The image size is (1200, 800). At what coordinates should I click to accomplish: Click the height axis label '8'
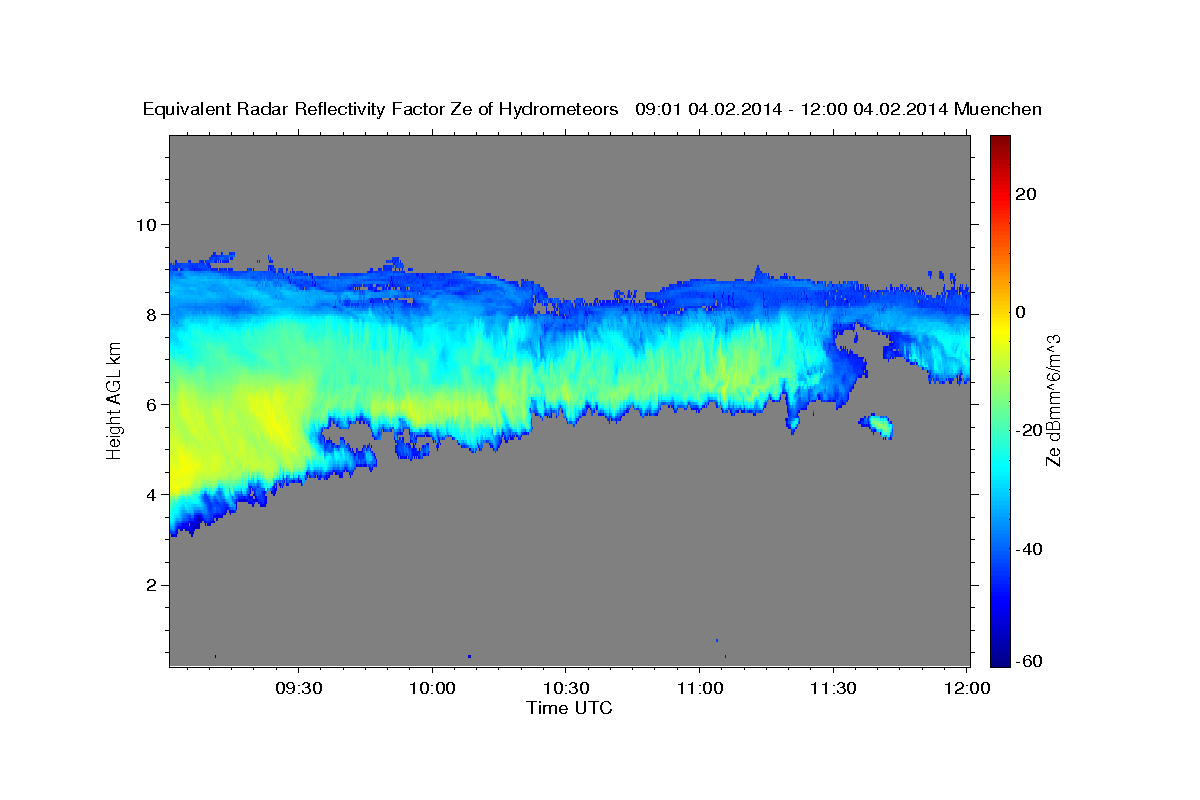pyautogui.click(x=153, y=314)
